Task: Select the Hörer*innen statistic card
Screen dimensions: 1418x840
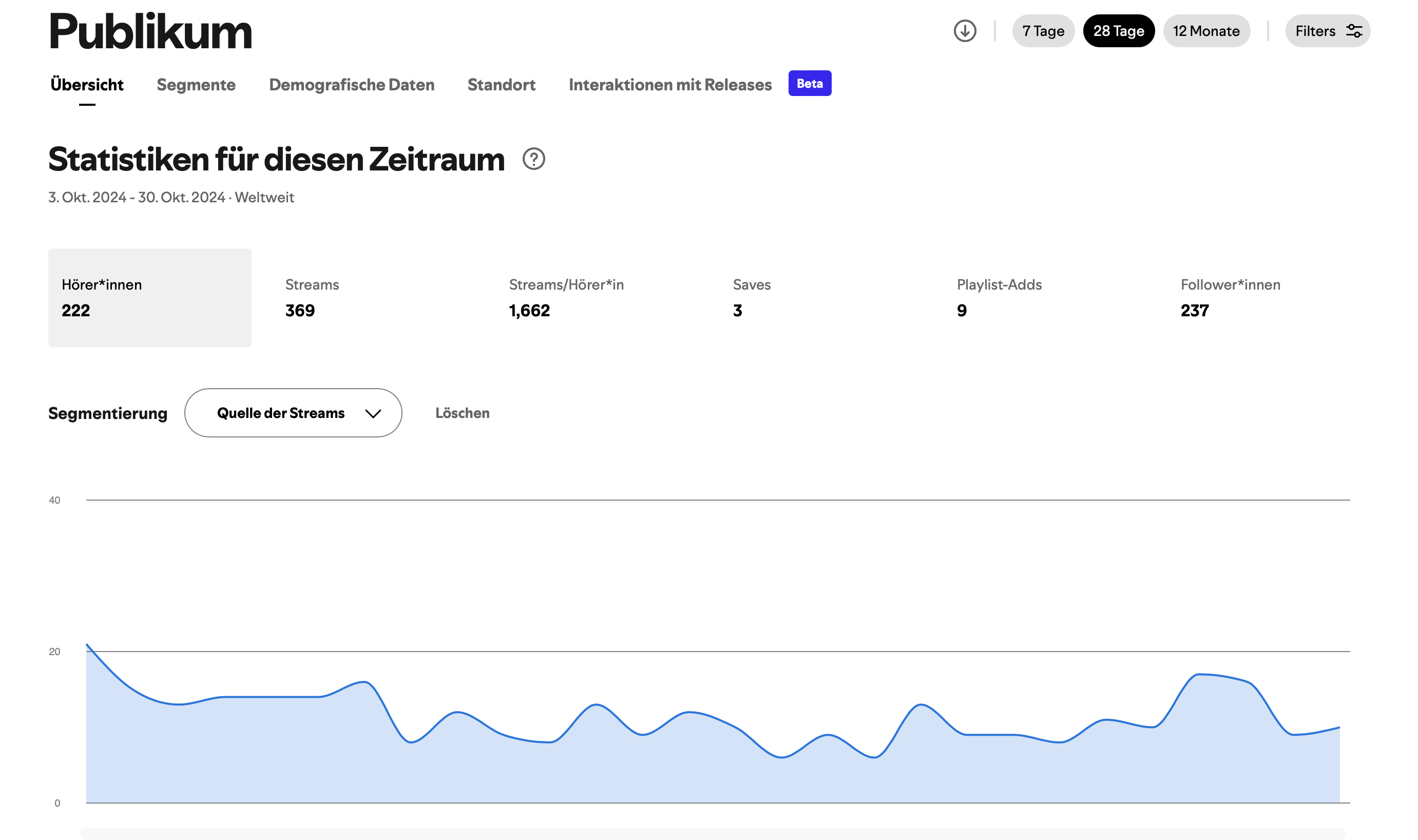Action: [x=149, y=298]
